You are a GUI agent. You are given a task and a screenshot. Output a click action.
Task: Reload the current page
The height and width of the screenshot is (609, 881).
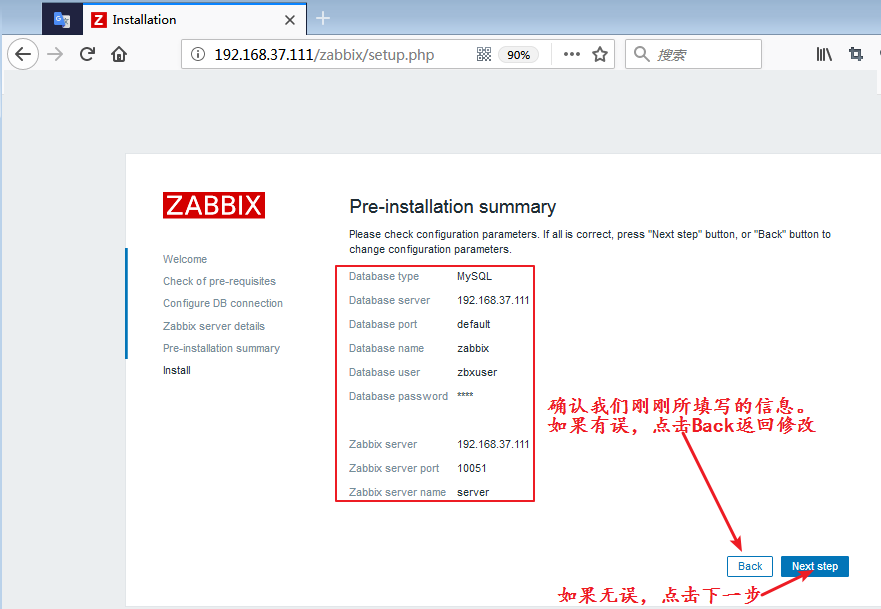click(x=87, y=55)
